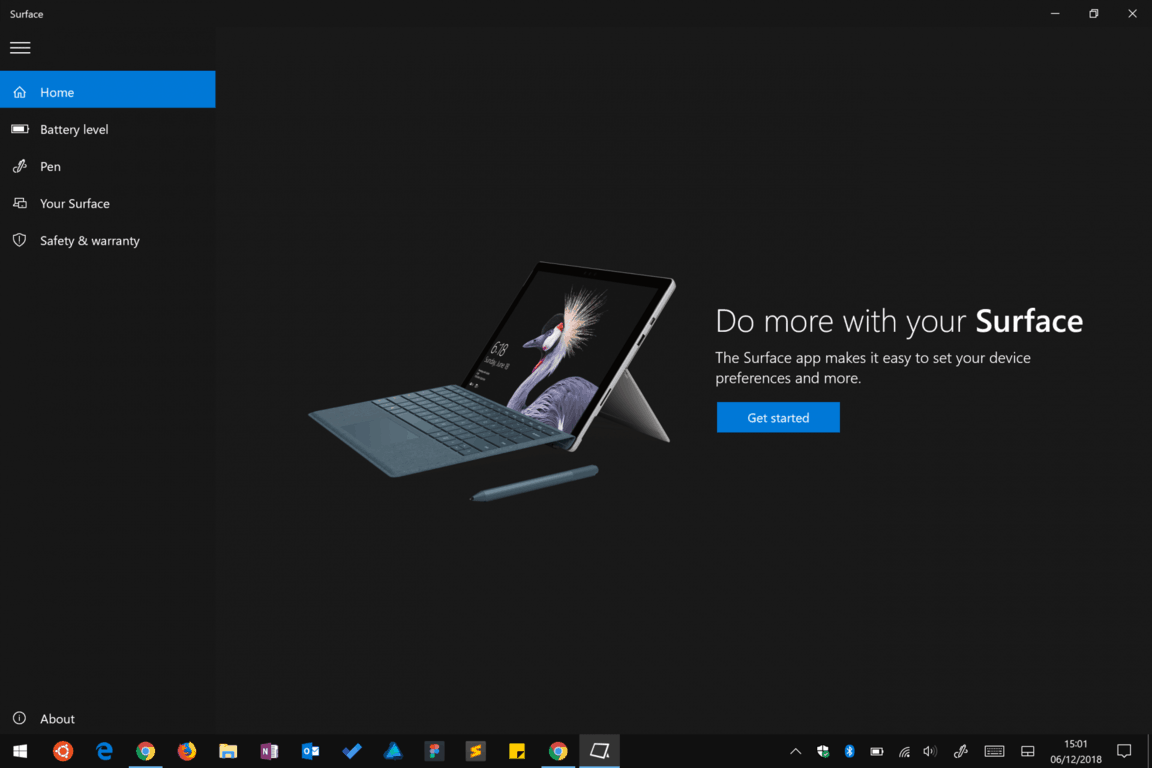Open Safety & warranty page
This screenshot has width=1152, height=768.
coord(107,240)
